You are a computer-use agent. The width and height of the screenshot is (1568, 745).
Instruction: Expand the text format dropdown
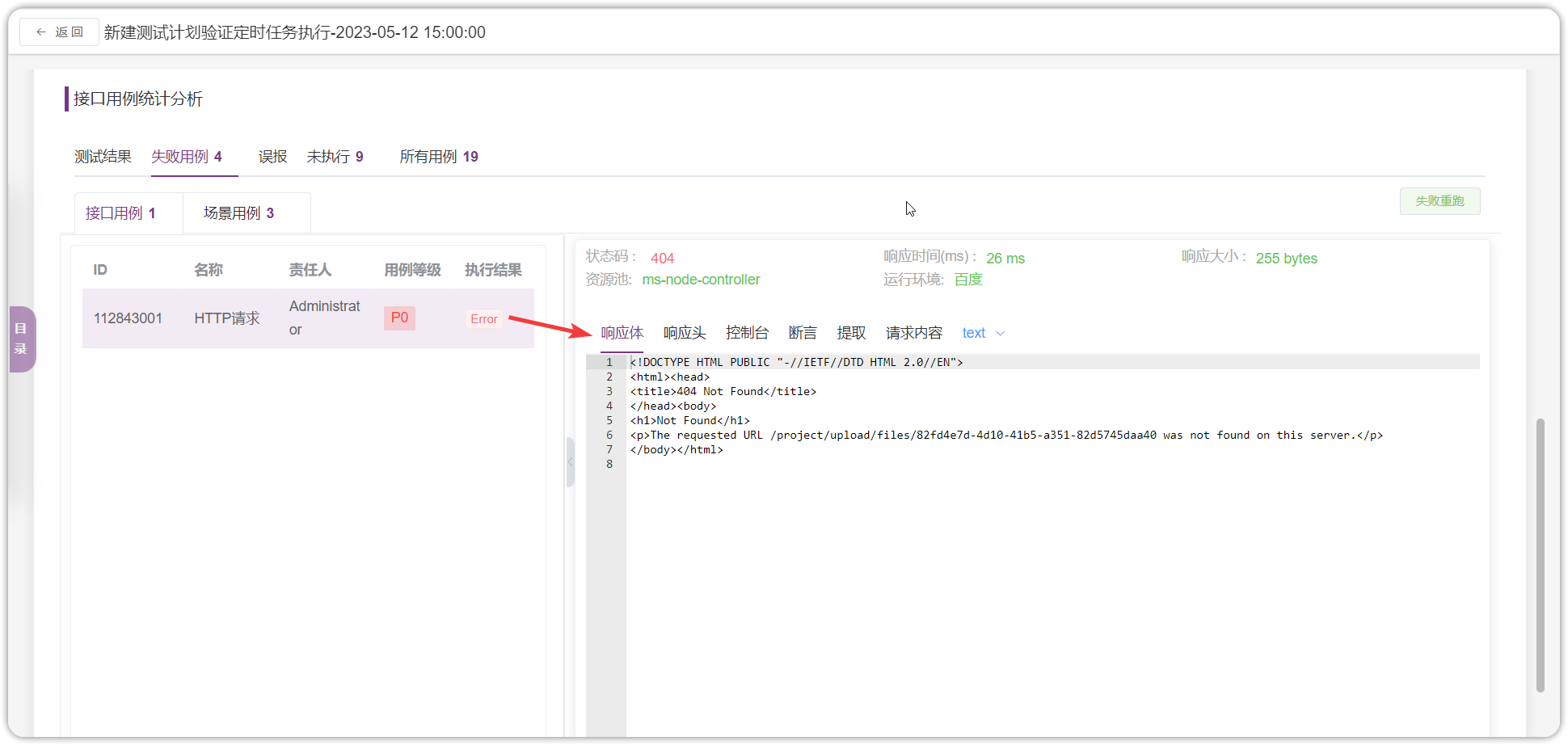click(984, 333)
